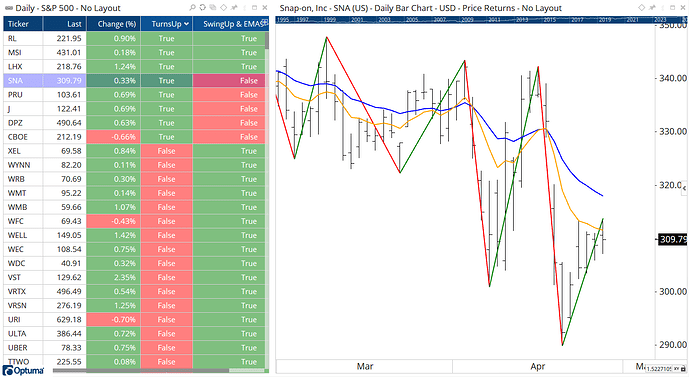
Task: Refresh the S&P 500 watchlist
Action: [203, 8]
